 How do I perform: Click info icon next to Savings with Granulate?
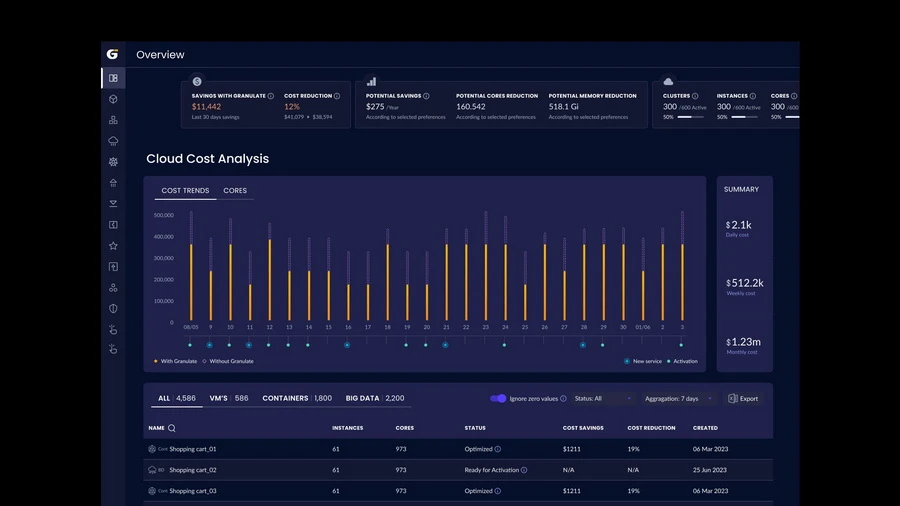[270, 96]
